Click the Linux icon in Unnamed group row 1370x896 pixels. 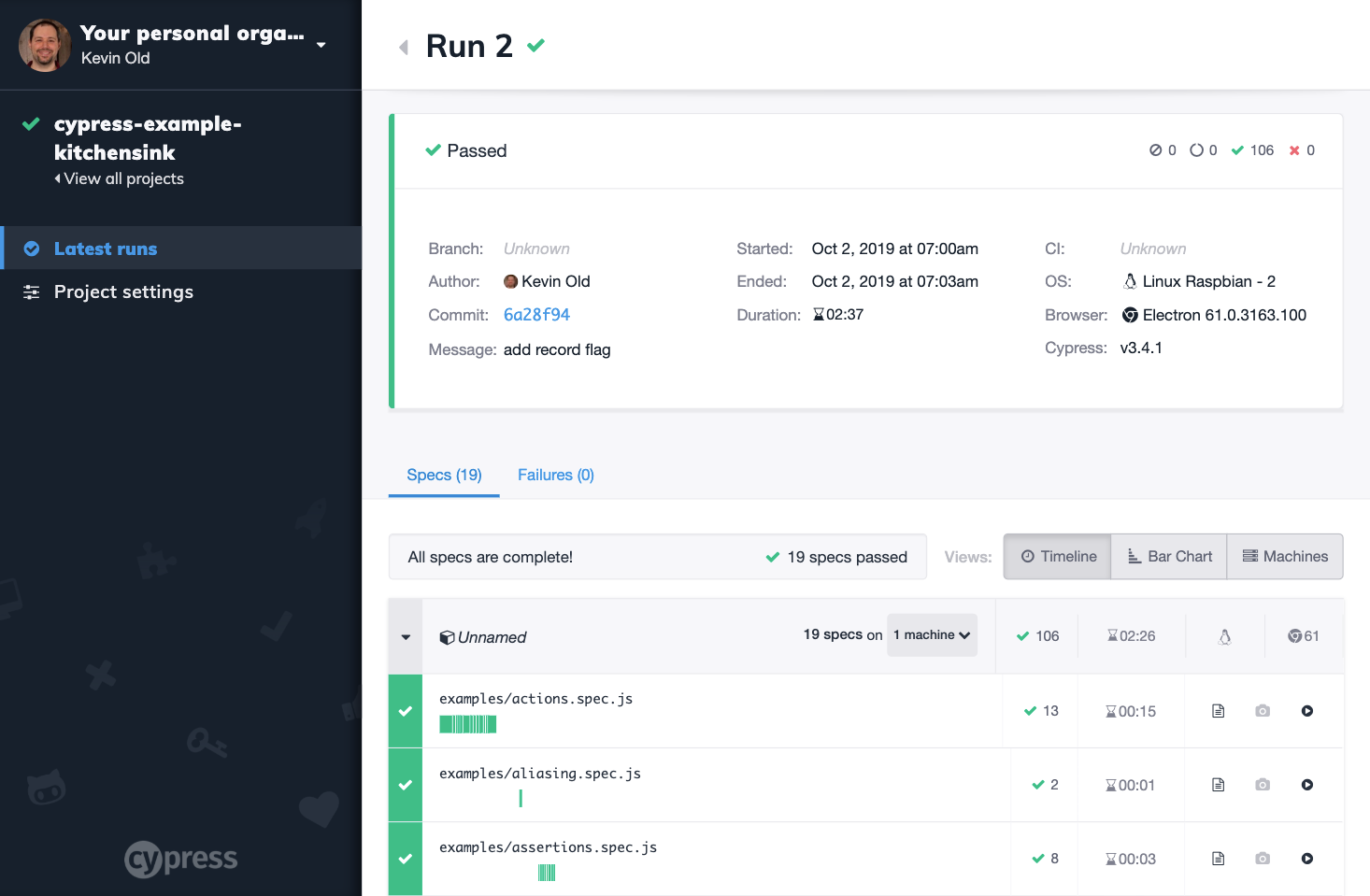click(x=1224, y=636)
